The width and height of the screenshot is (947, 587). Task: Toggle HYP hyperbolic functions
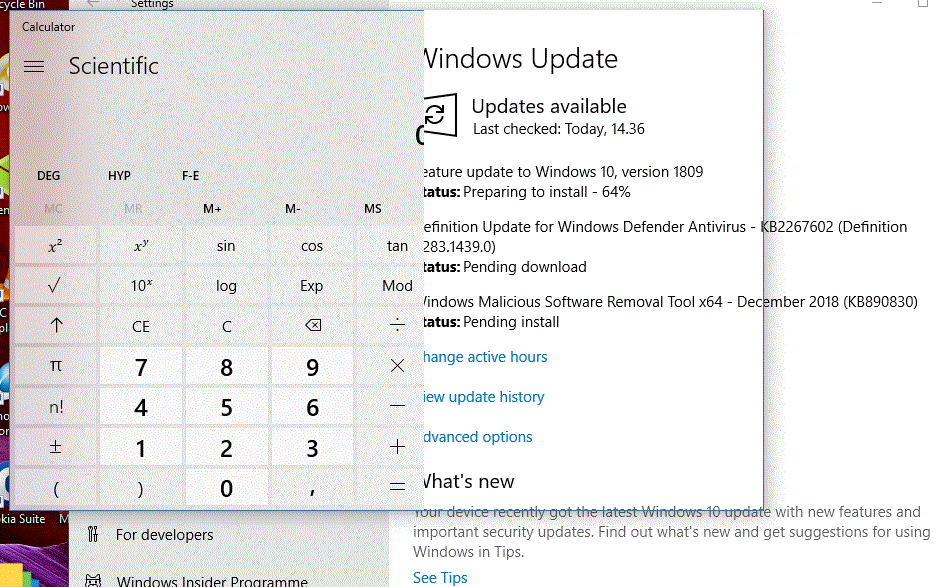tap(119, 176)
